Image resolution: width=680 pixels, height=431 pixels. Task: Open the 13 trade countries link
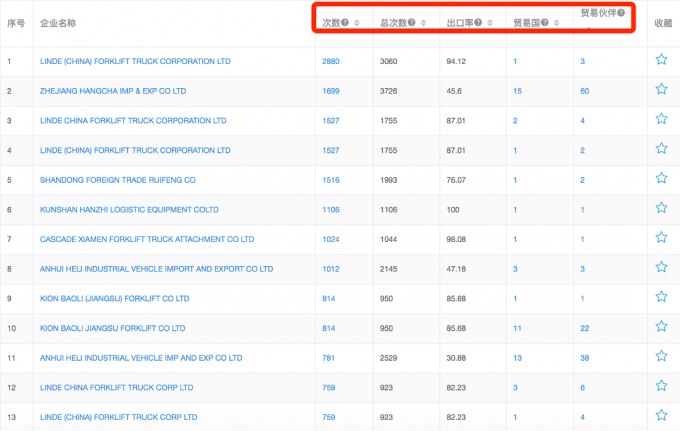point(517,358)
